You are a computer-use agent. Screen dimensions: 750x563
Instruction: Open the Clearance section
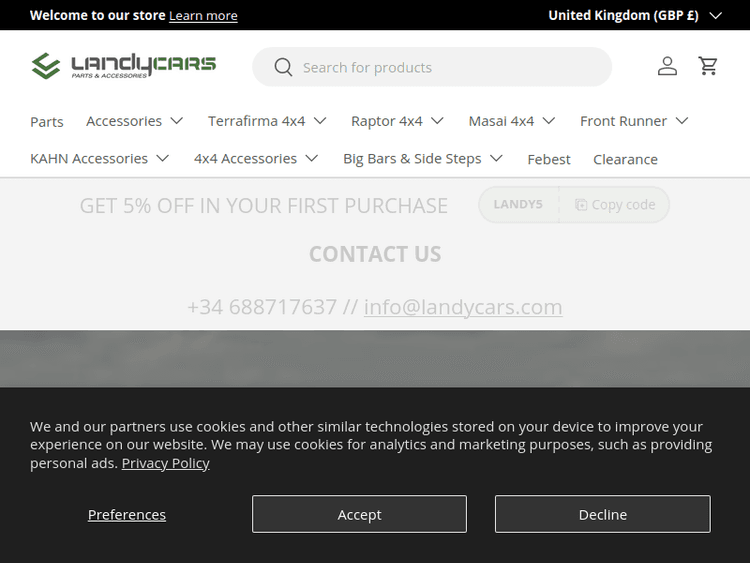[x=625, y=160]
